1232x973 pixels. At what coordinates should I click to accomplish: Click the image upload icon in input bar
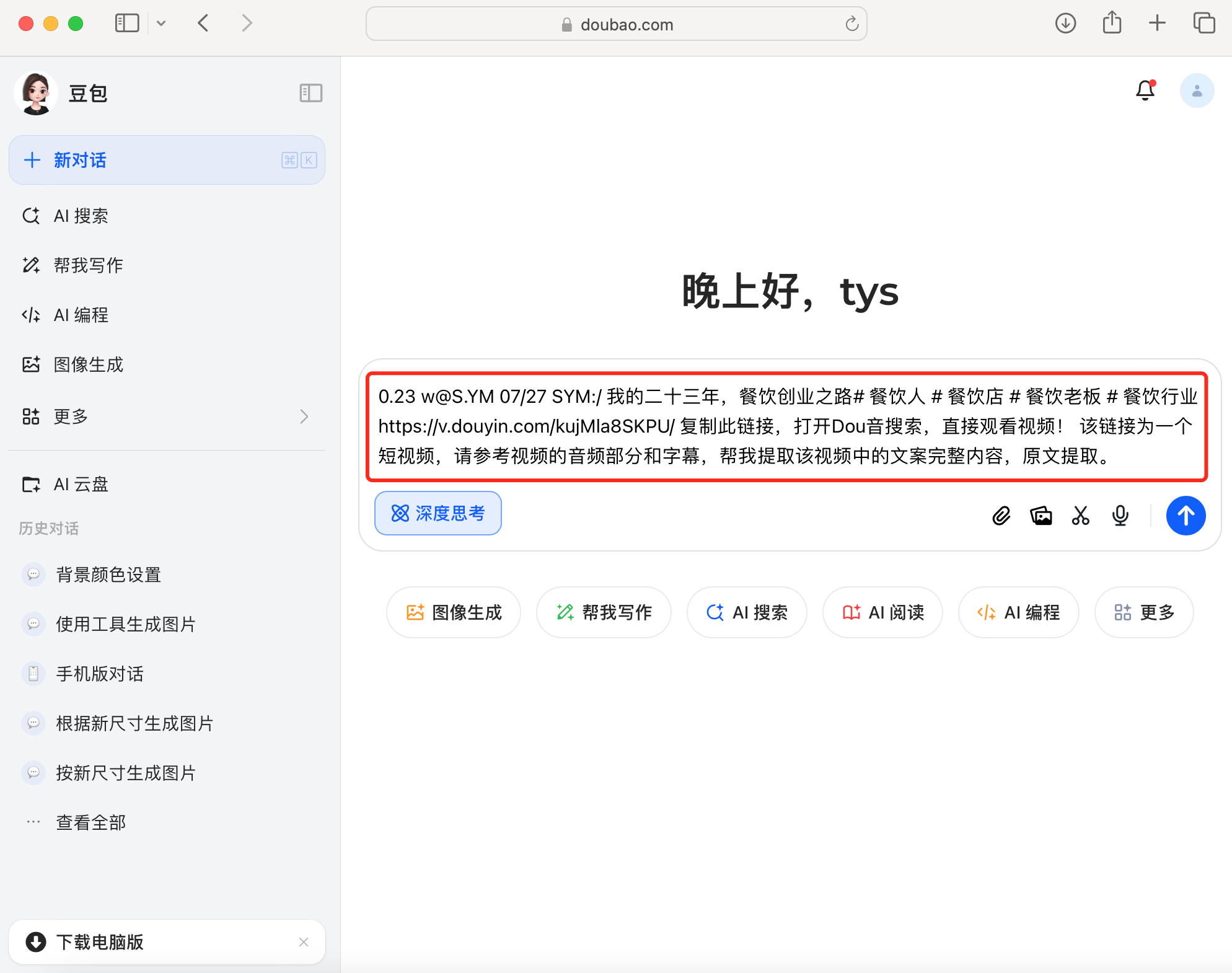[1041, 516]
